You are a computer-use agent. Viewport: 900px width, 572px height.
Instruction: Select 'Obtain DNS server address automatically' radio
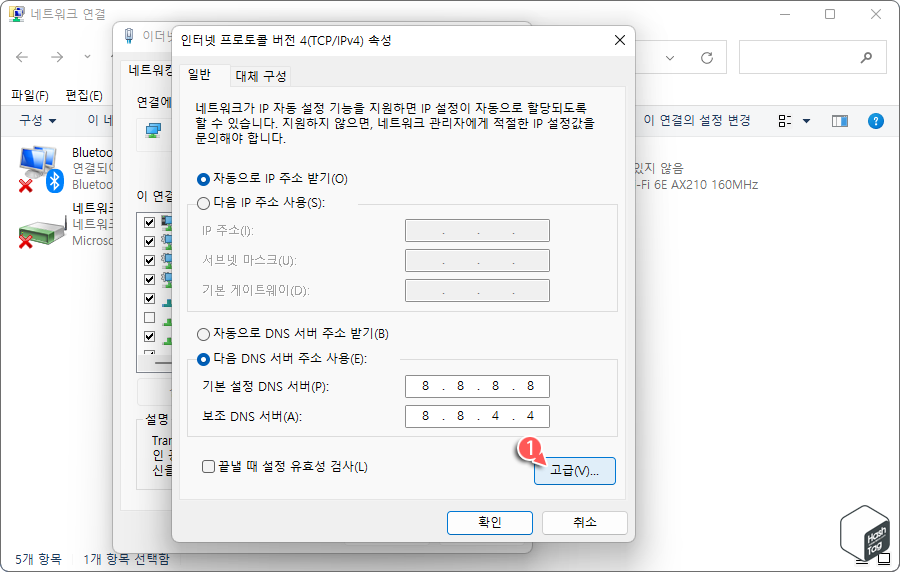203,334
